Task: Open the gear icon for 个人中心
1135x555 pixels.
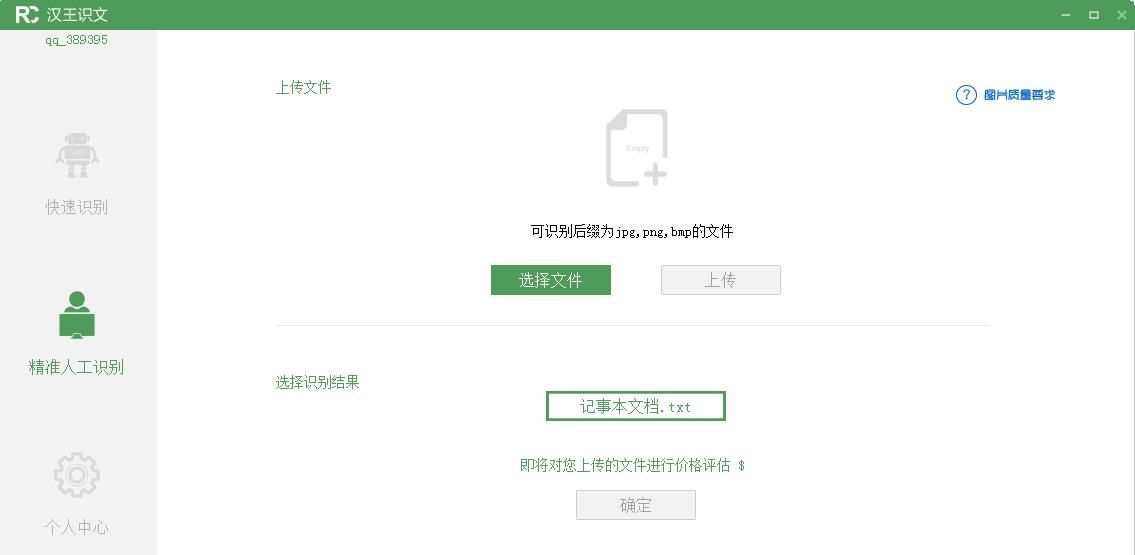Action: pos(77,475)
